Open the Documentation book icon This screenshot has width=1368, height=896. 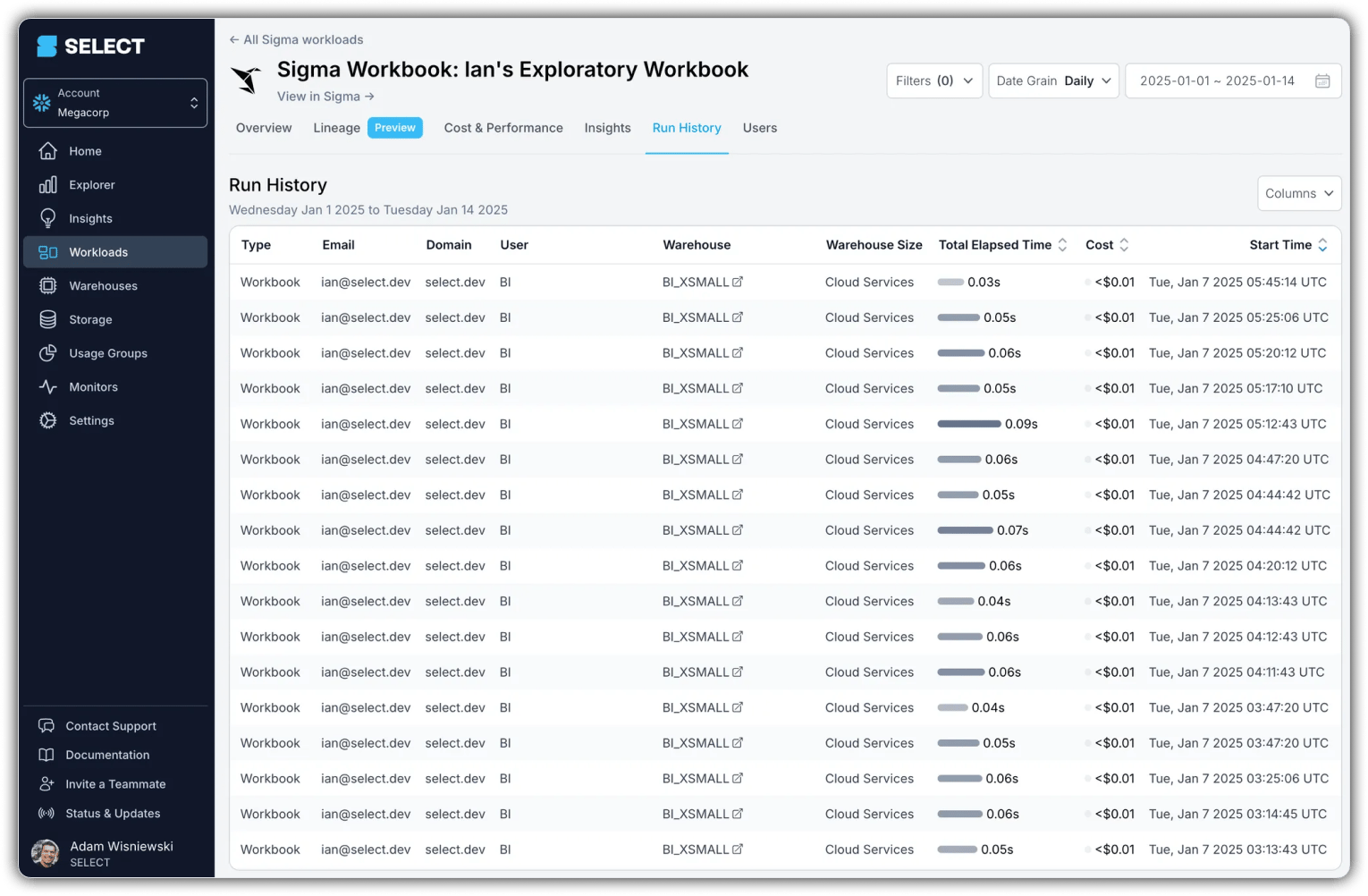(46, 755)
